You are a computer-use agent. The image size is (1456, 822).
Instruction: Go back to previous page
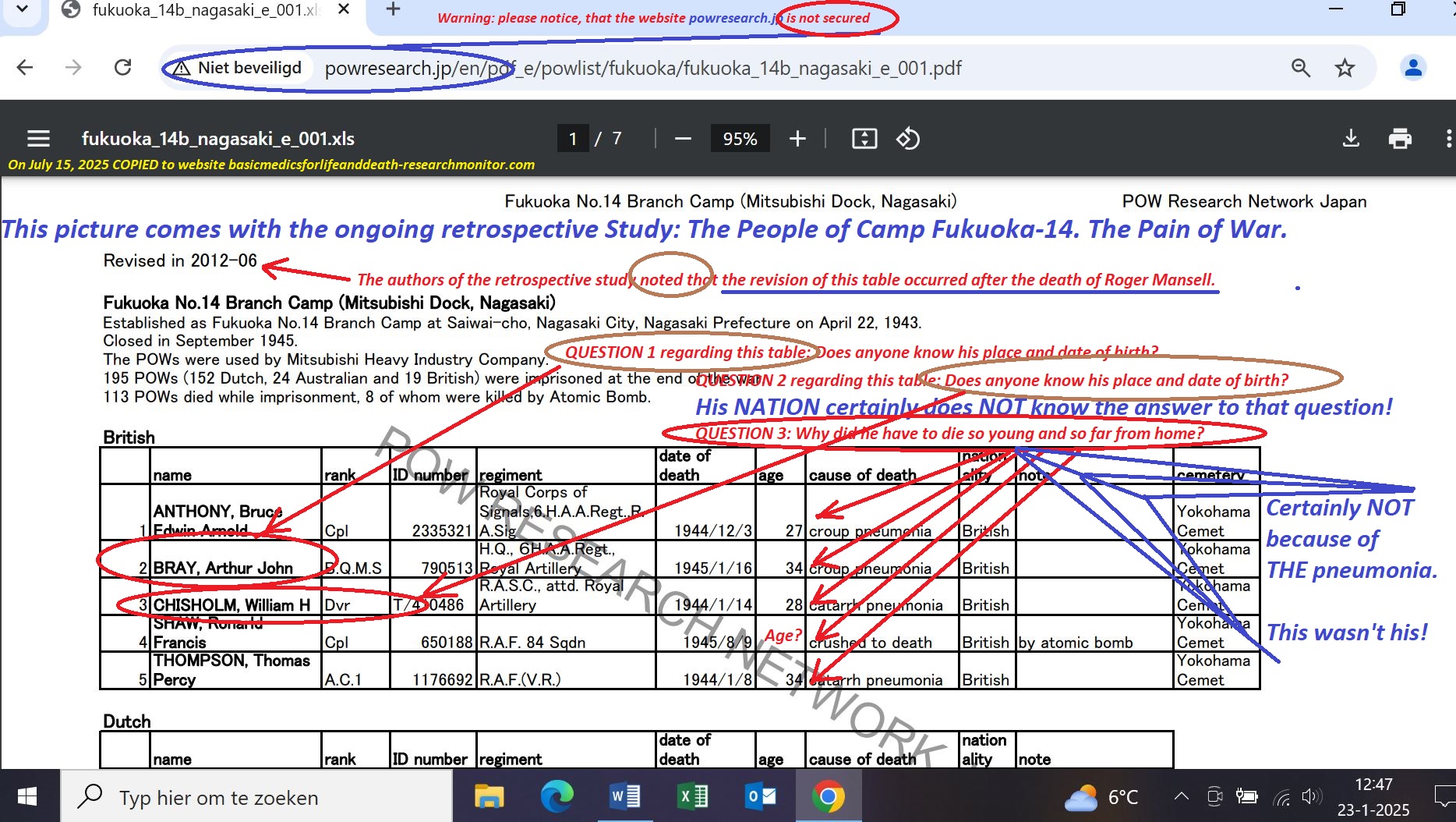tap(25, 68)
